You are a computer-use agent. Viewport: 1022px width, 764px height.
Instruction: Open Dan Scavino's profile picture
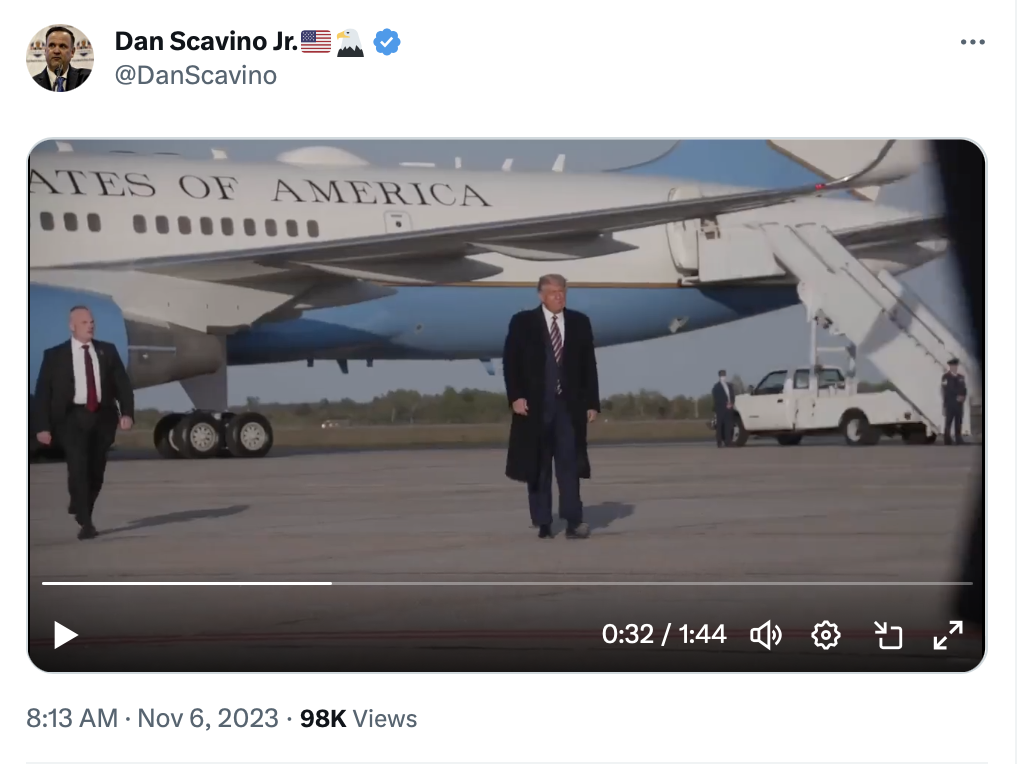click(60, 58)
